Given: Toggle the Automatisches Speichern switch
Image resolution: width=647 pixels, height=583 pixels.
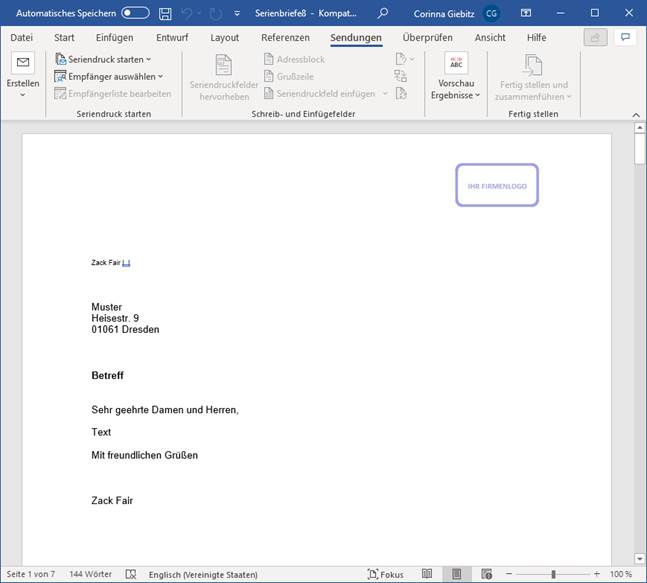Looking at the screenshot, I should pos(135,14).
